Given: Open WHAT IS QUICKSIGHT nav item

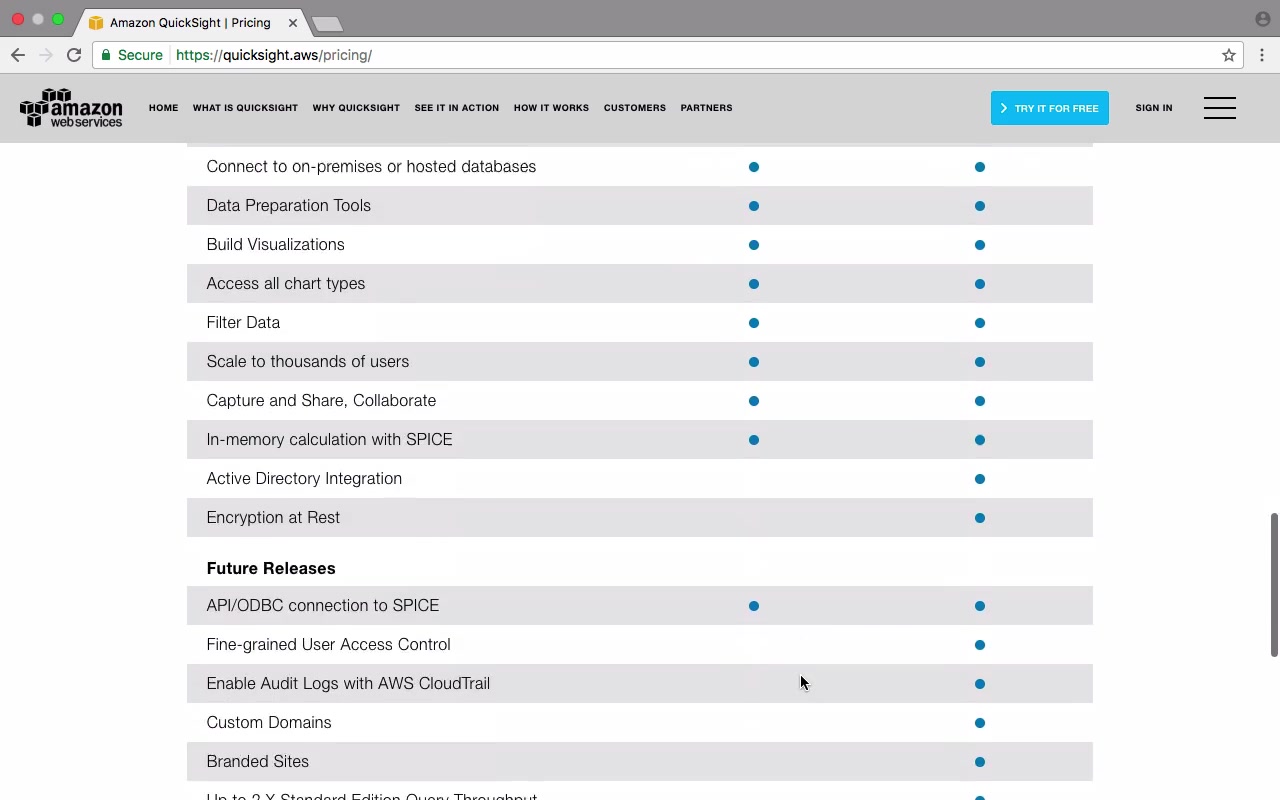Looking at the screenshot, I should click(x=245, y=108).
